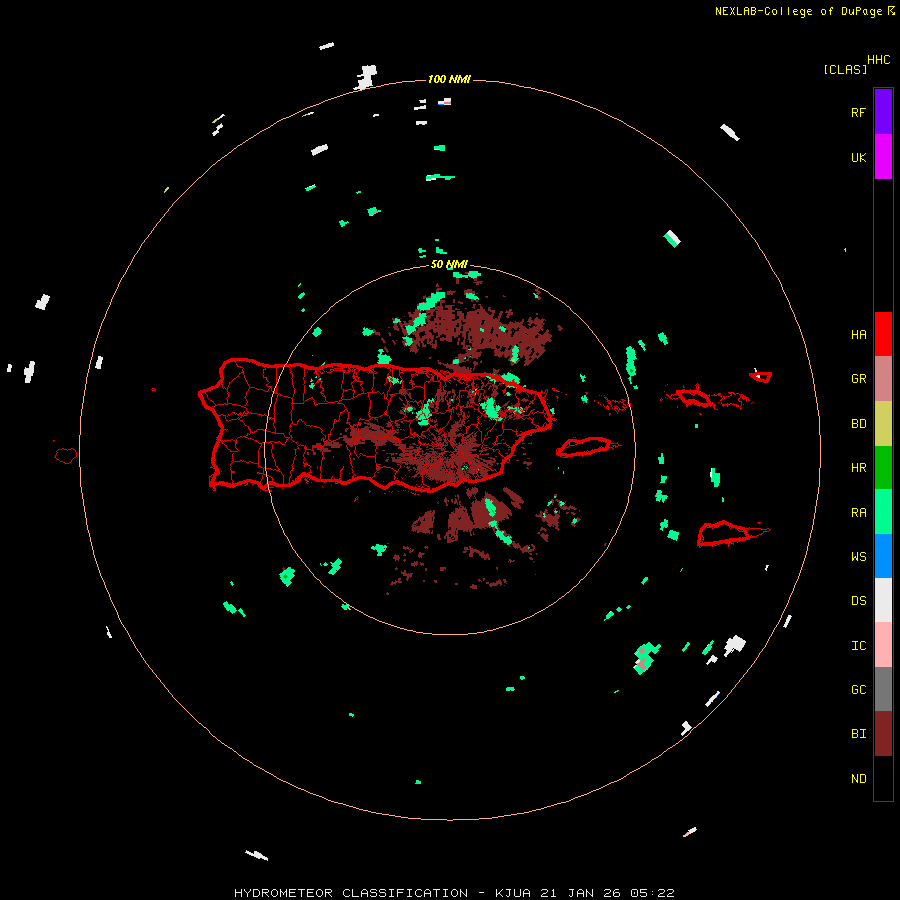Click the HR dark green legend swatch
The image size is (900, 900).
883,468
